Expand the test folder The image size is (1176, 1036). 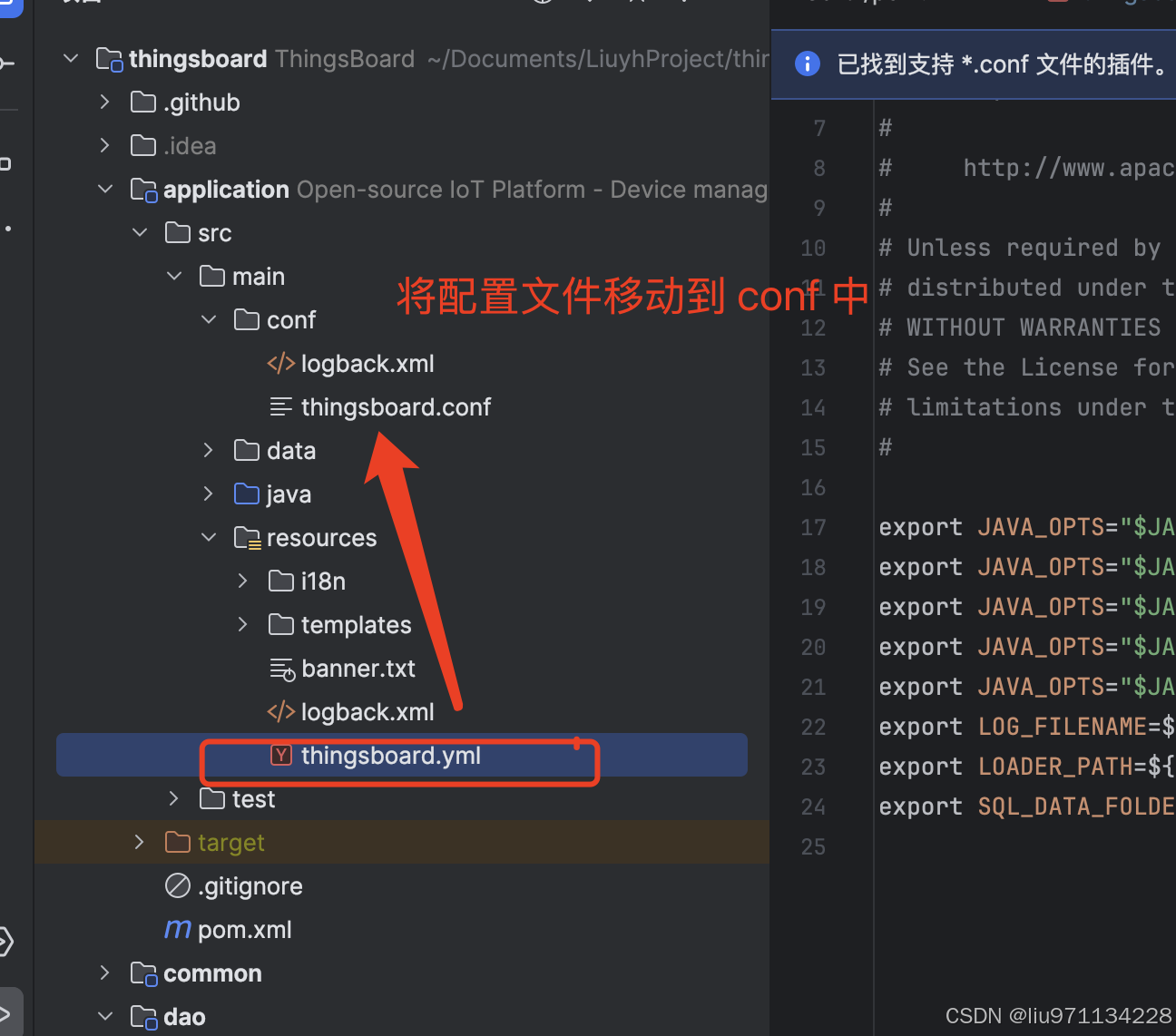173,798
